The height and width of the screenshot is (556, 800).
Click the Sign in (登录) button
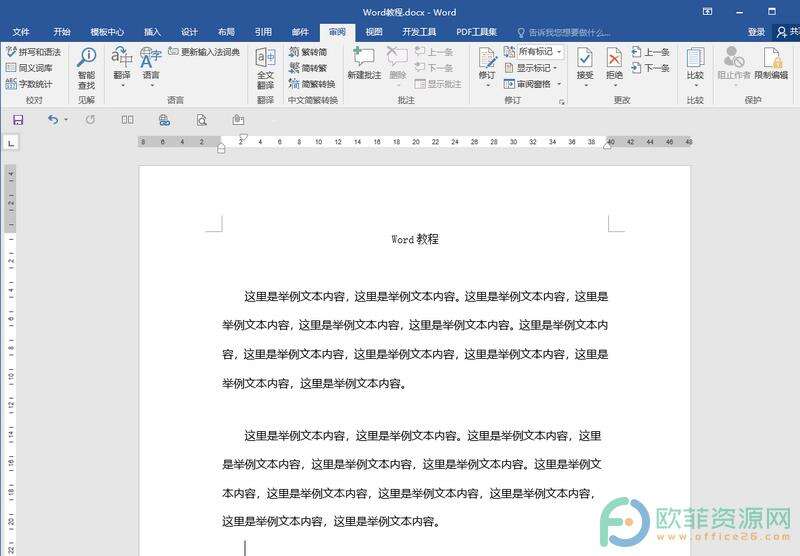coord(756,32)
